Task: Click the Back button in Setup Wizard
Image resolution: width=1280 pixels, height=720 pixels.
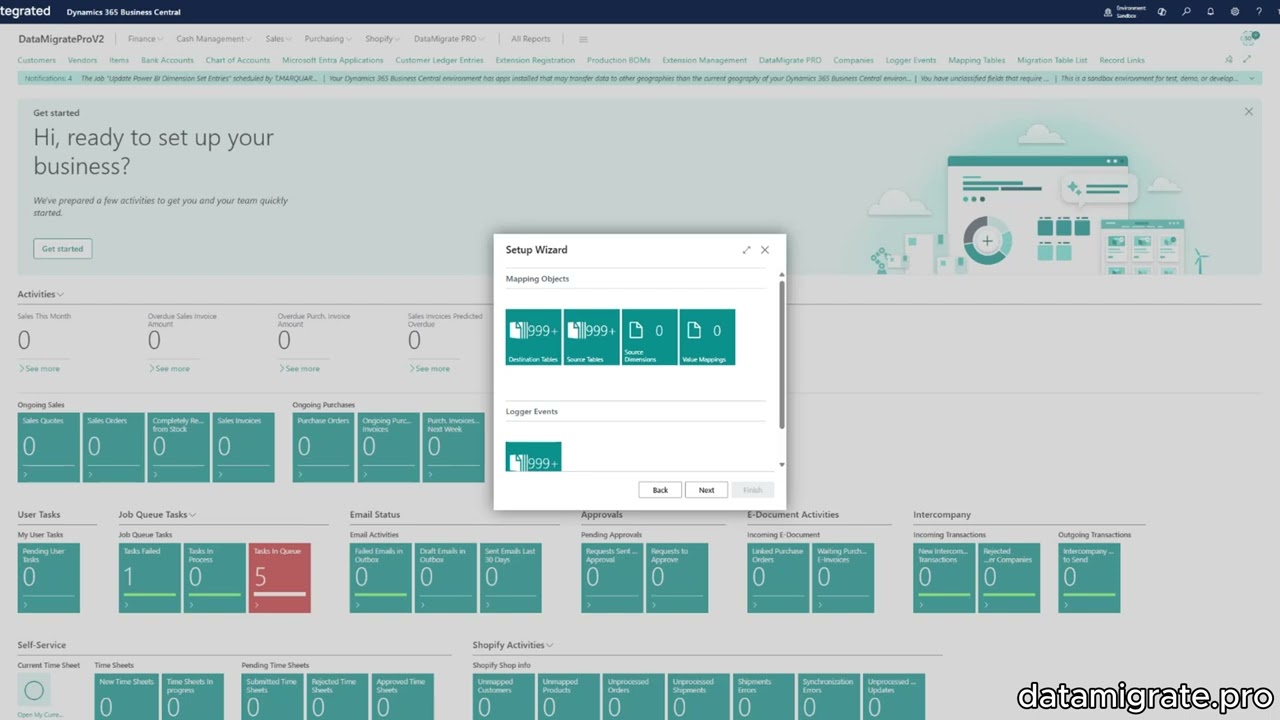Action: click(660, 490)
